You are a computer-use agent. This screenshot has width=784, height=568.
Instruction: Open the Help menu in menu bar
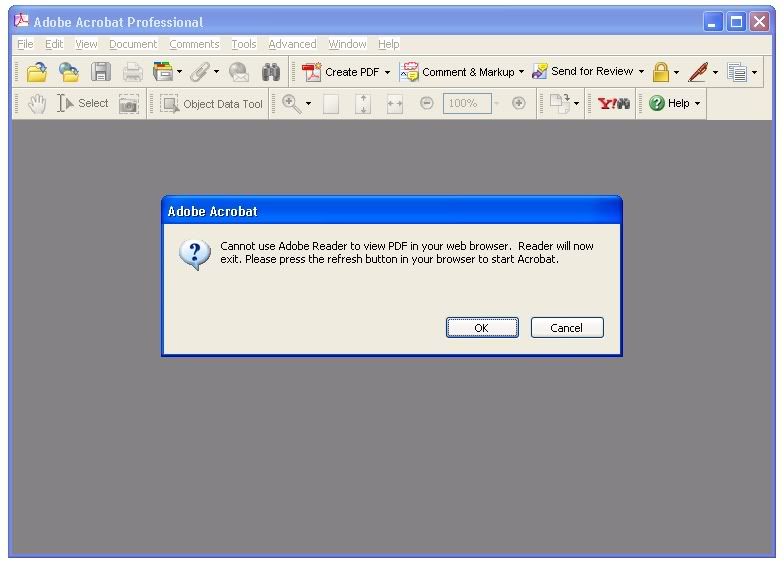[x=388, y=44]
